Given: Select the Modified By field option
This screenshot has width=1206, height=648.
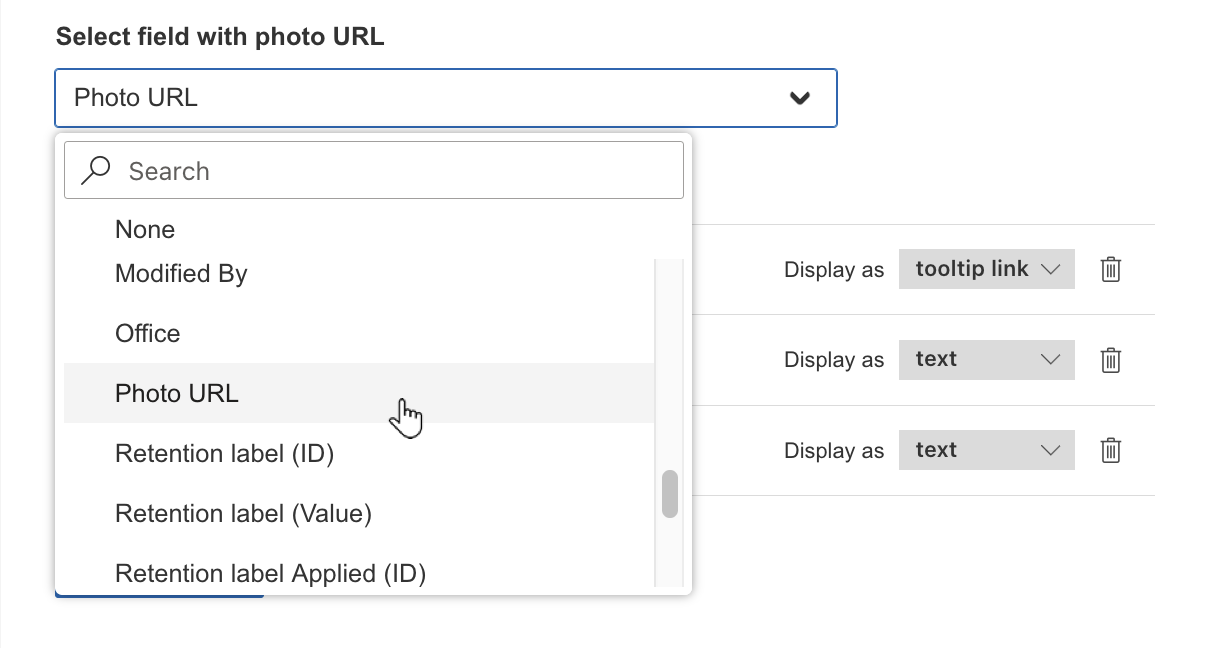Looking at the screenshot, I should (181, 274).
